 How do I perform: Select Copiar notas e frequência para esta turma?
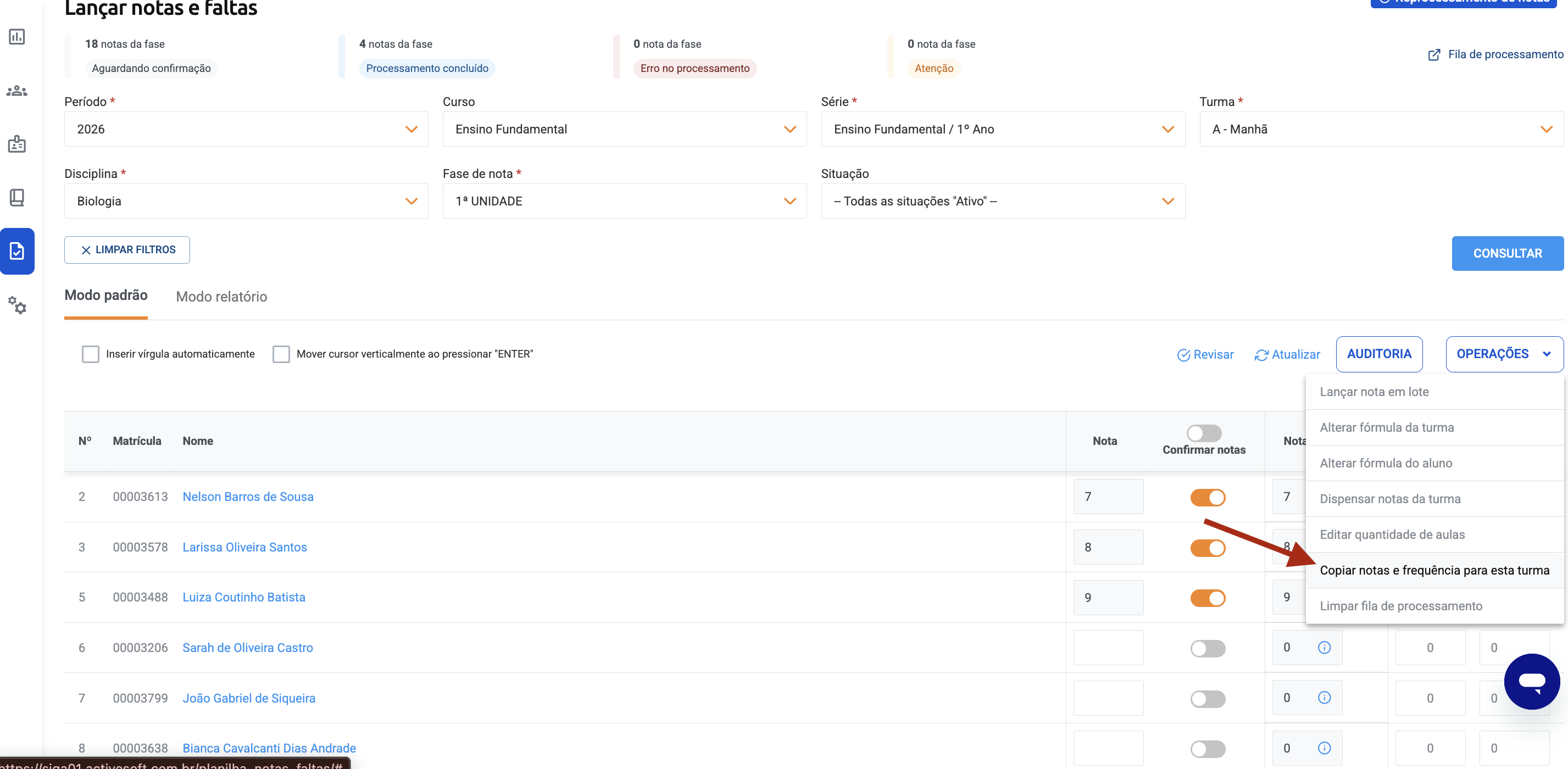coord(1434,571)
